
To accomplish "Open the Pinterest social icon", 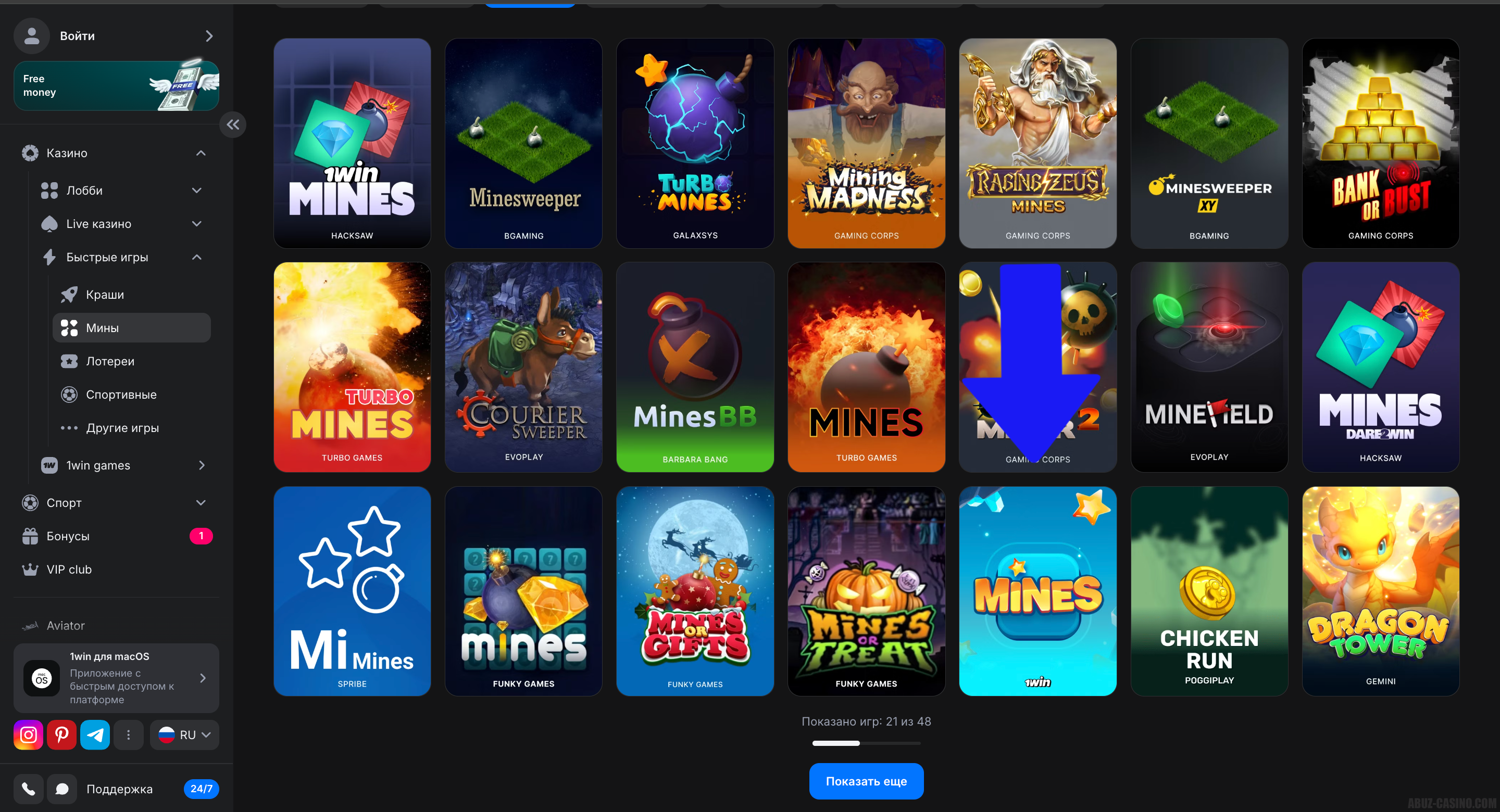I will [x=62, y=734].
